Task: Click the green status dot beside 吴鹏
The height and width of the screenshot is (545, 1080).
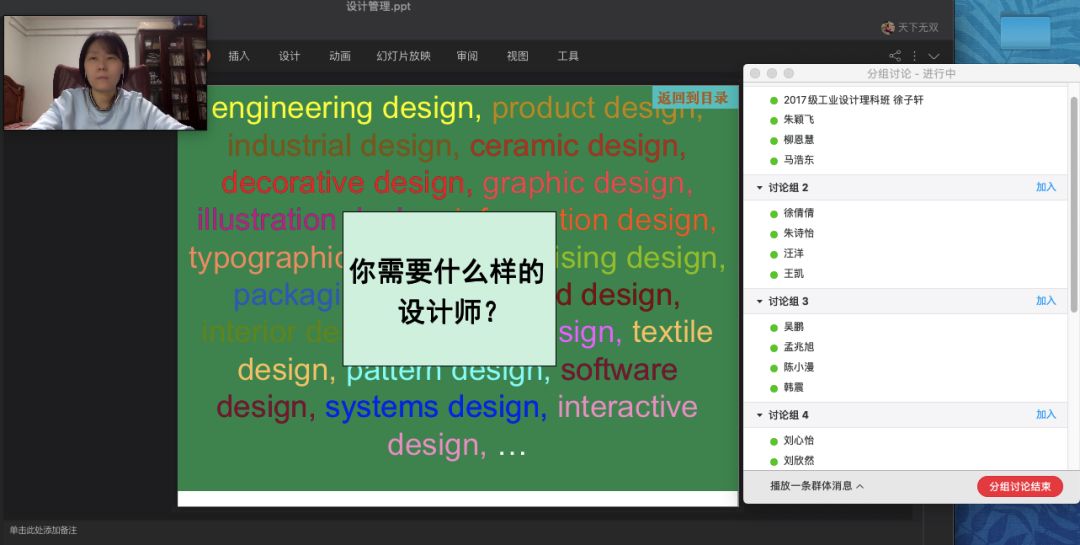Action: (x=774, y=327)
